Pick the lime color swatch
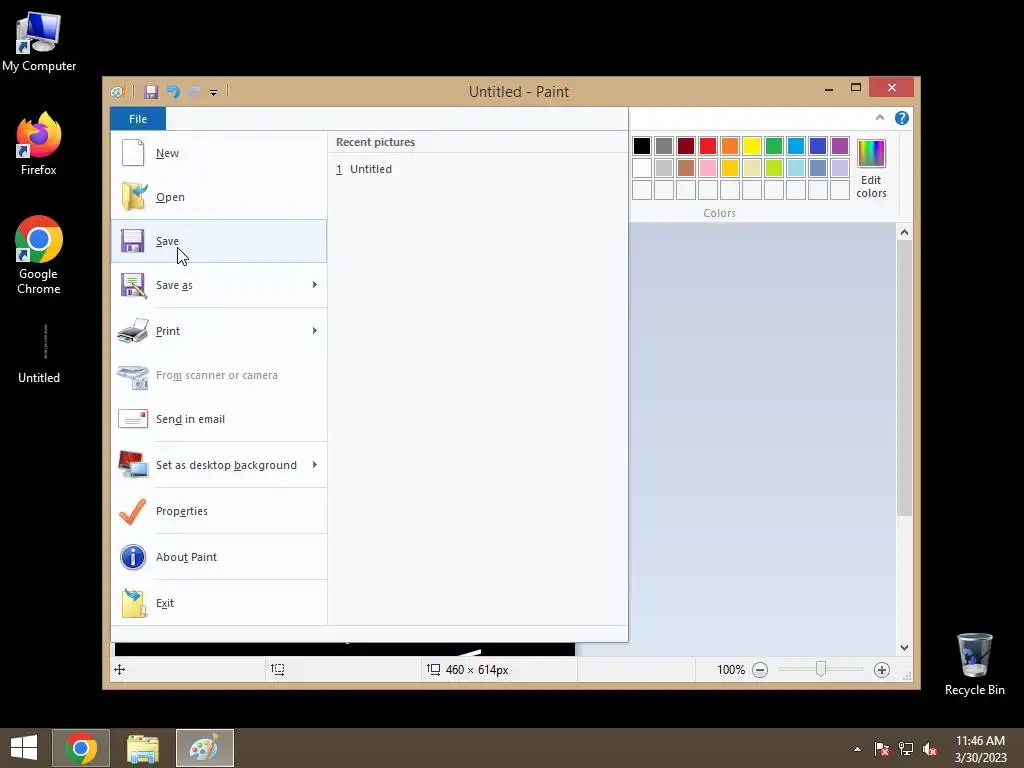 pyautogui.click(x=774, y=168)
